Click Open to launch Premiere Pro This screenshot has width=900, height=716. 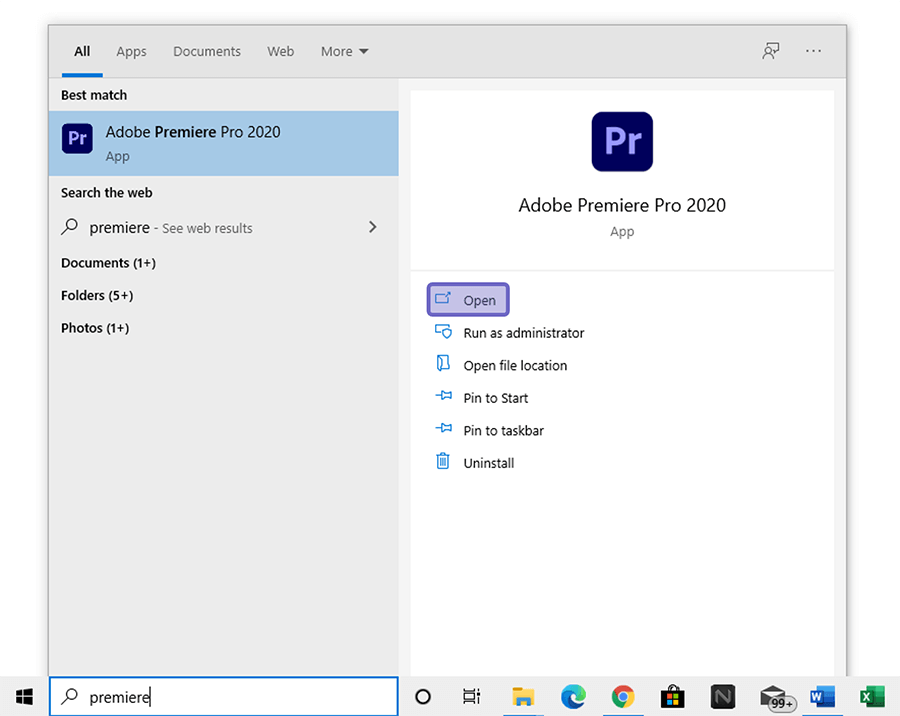pos(468,300)
